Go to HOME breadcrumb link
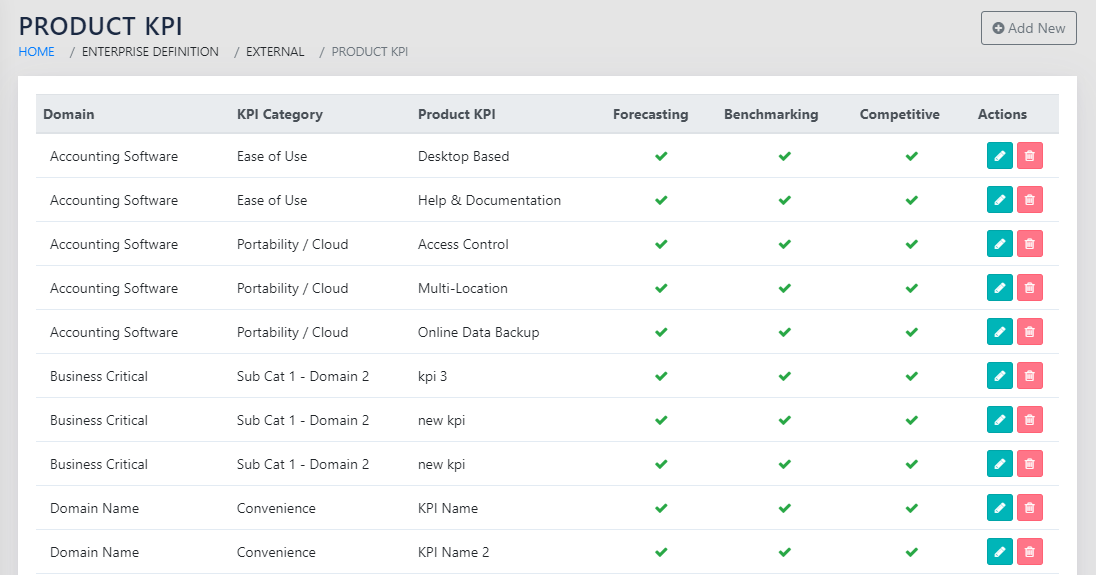The width and height of the screenshot is (1096, 575). (x=37, y=52)
